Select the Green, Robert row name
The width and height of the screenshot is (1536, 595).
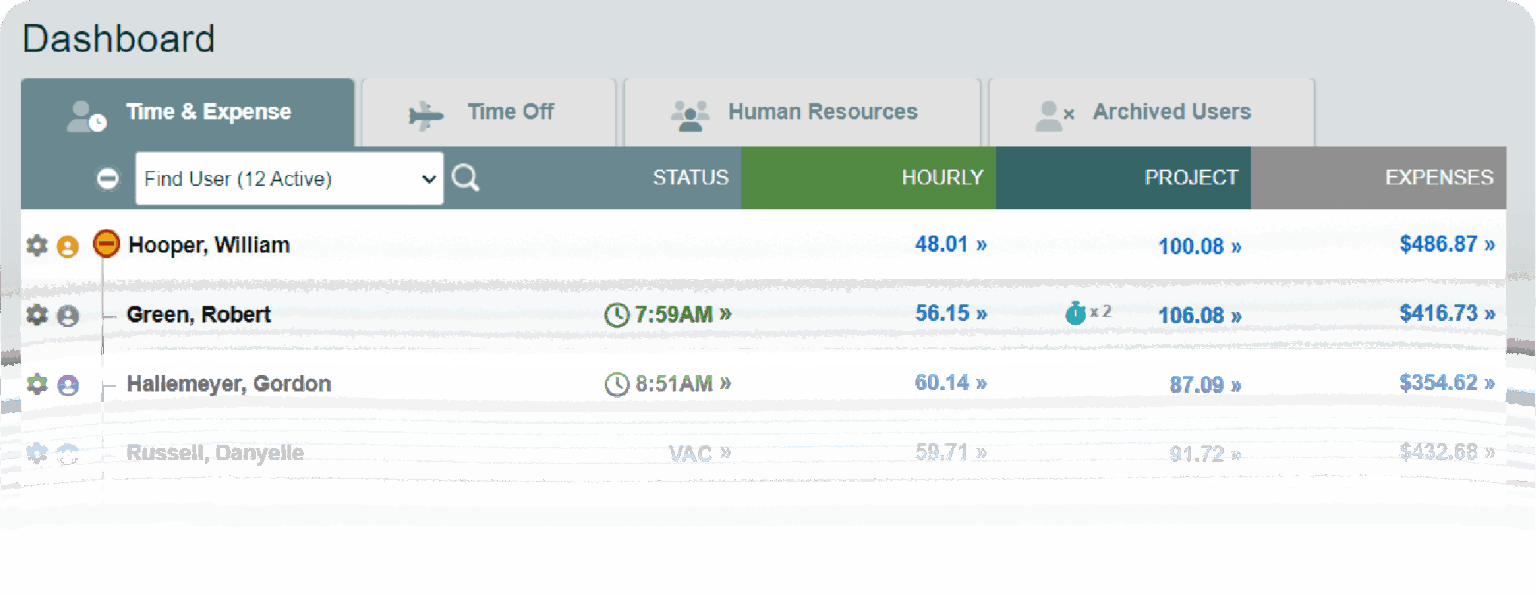tap(200, 314)
